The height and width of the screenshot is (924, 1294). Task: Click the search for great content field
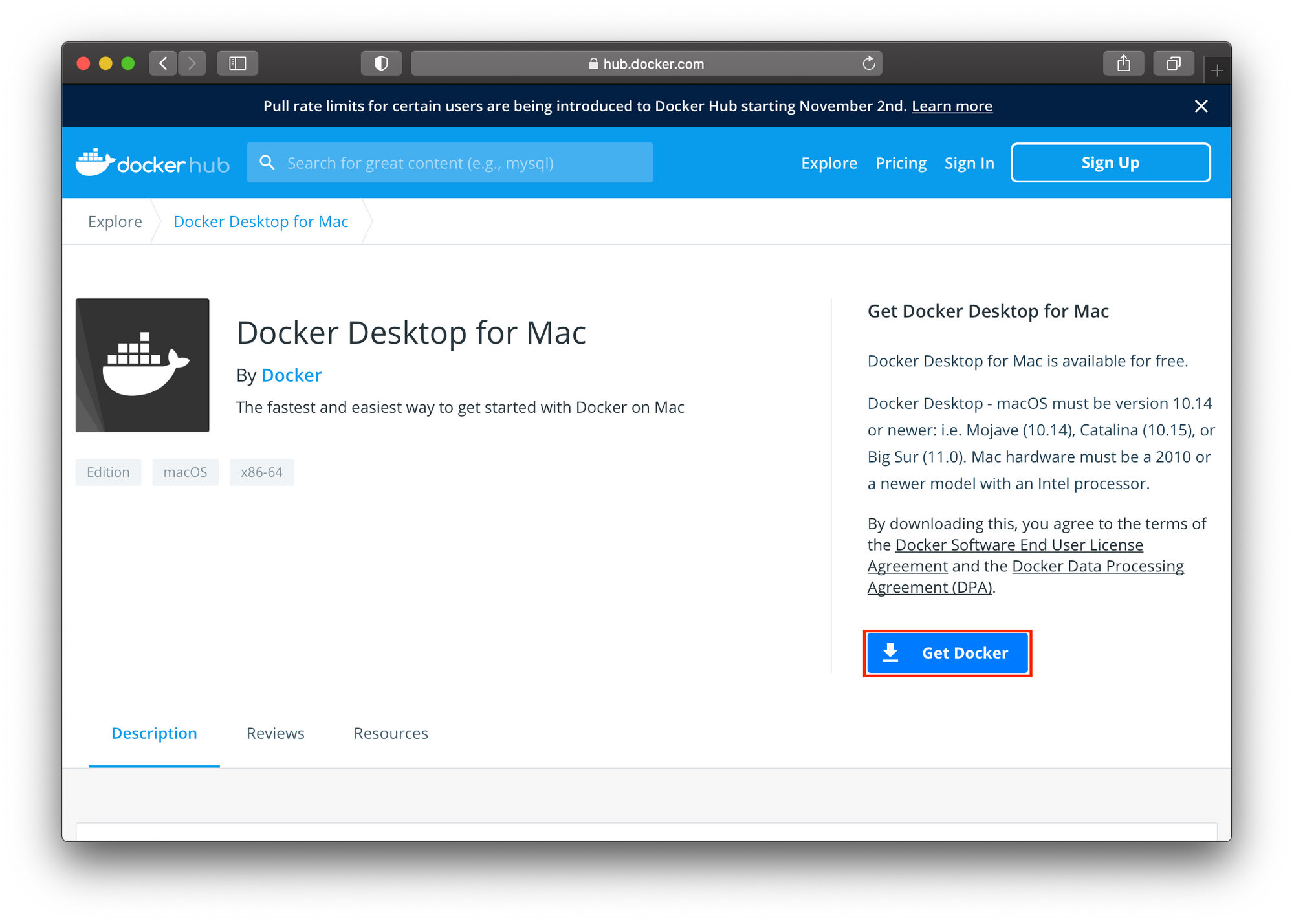click(x=450, y=162)
